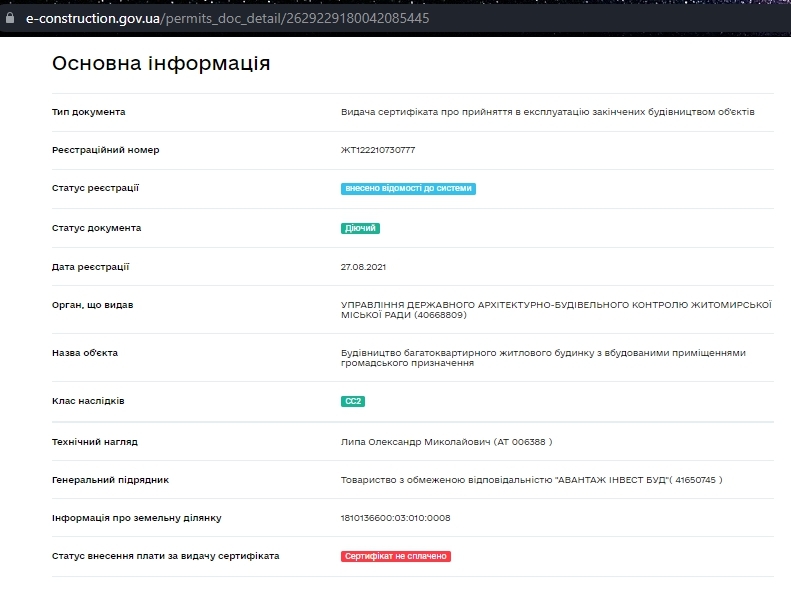Click the green 'Діючий' status badge
791x590 pixels.
(360, 228)
